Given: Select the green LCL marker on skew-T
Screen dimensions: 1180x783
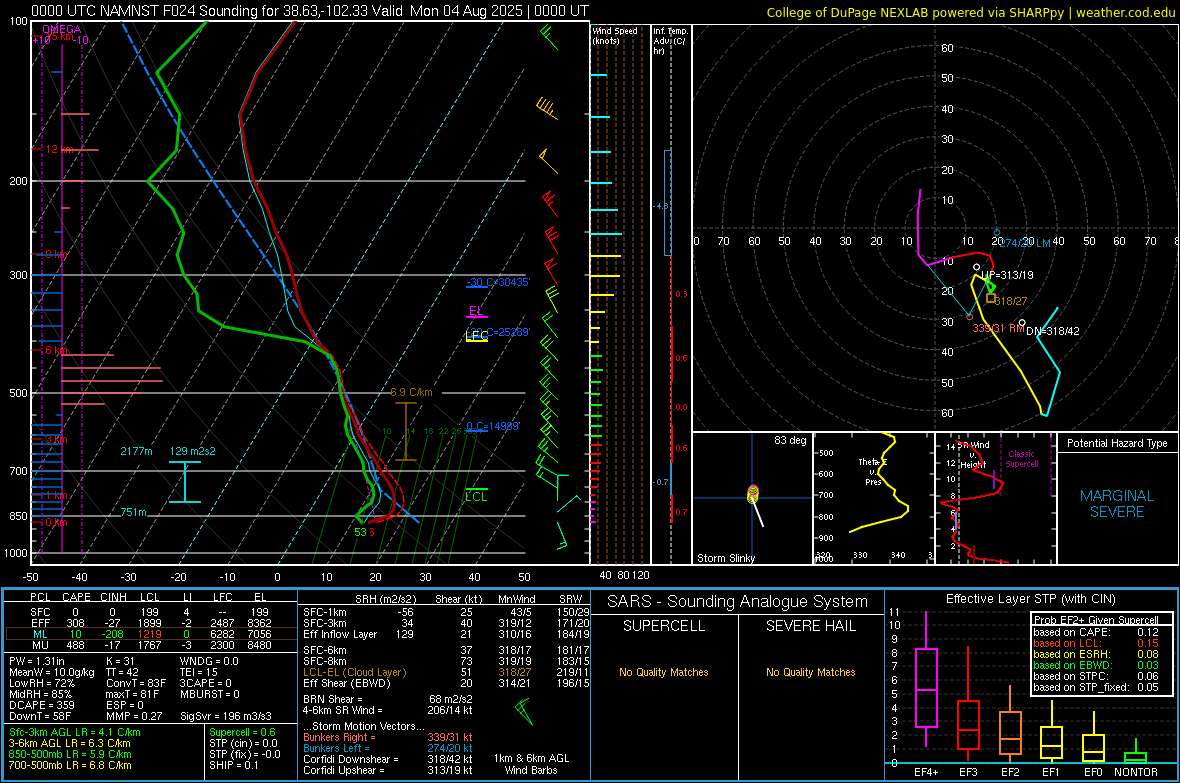Looking at the screenshot, I should pos(476,495).
